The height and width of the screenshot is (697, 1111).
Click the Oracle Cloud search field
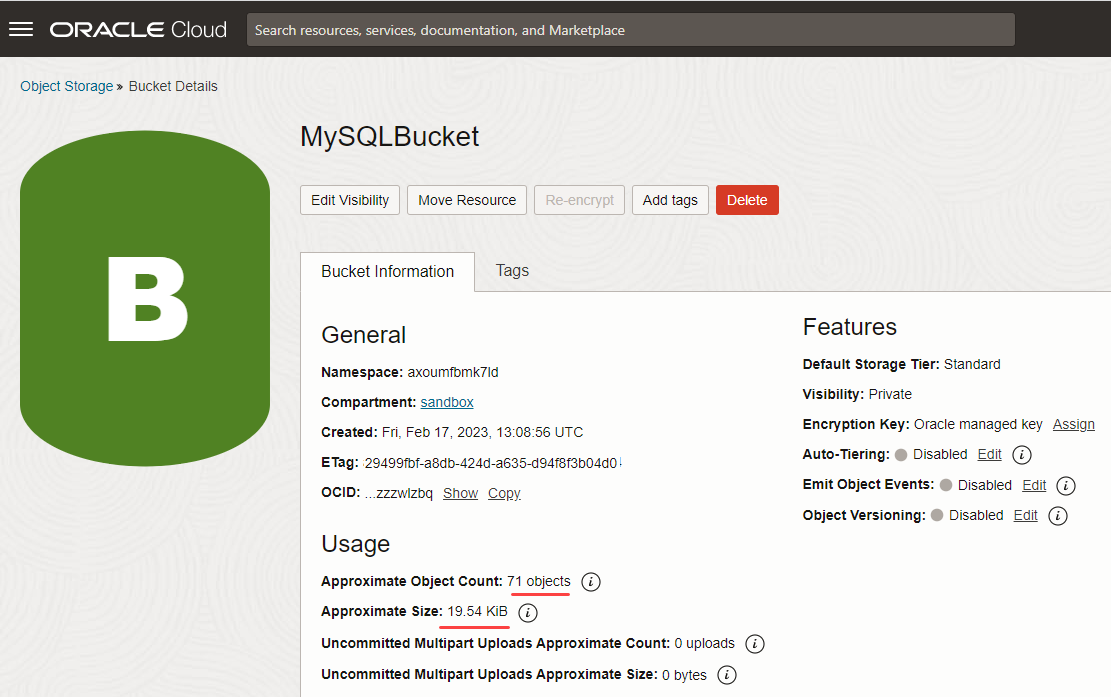pos(630,30)
